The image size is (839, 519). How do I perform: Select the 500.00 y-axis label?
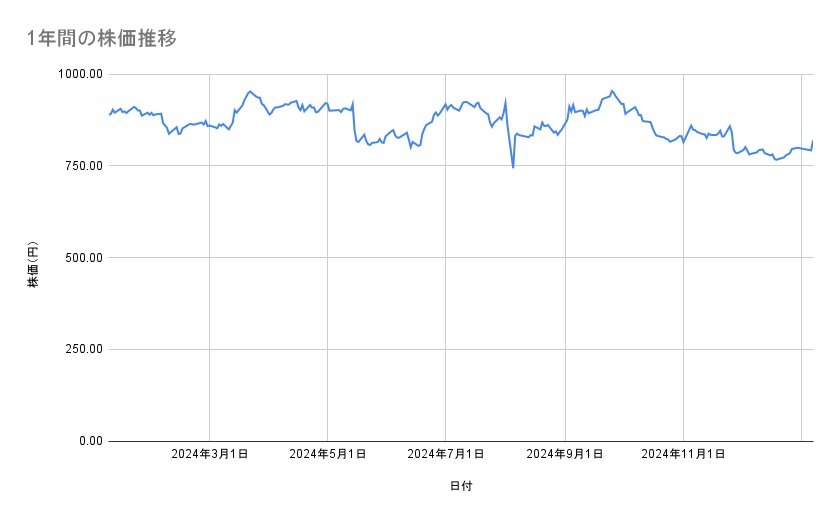coord(81,258)
